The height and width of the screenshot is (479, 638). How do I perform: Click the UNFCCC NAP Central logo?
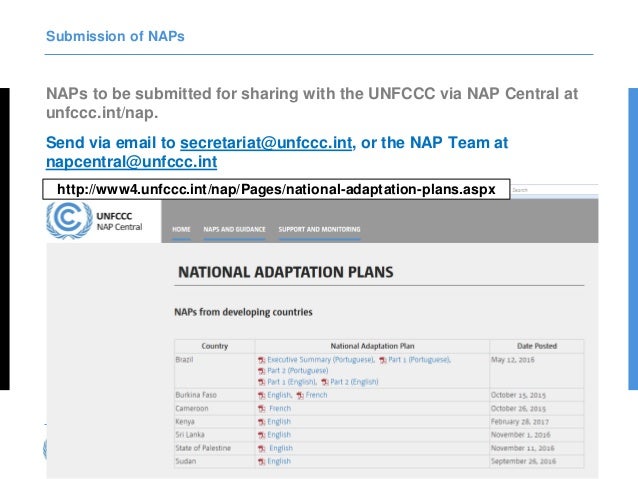pos(95,220)
